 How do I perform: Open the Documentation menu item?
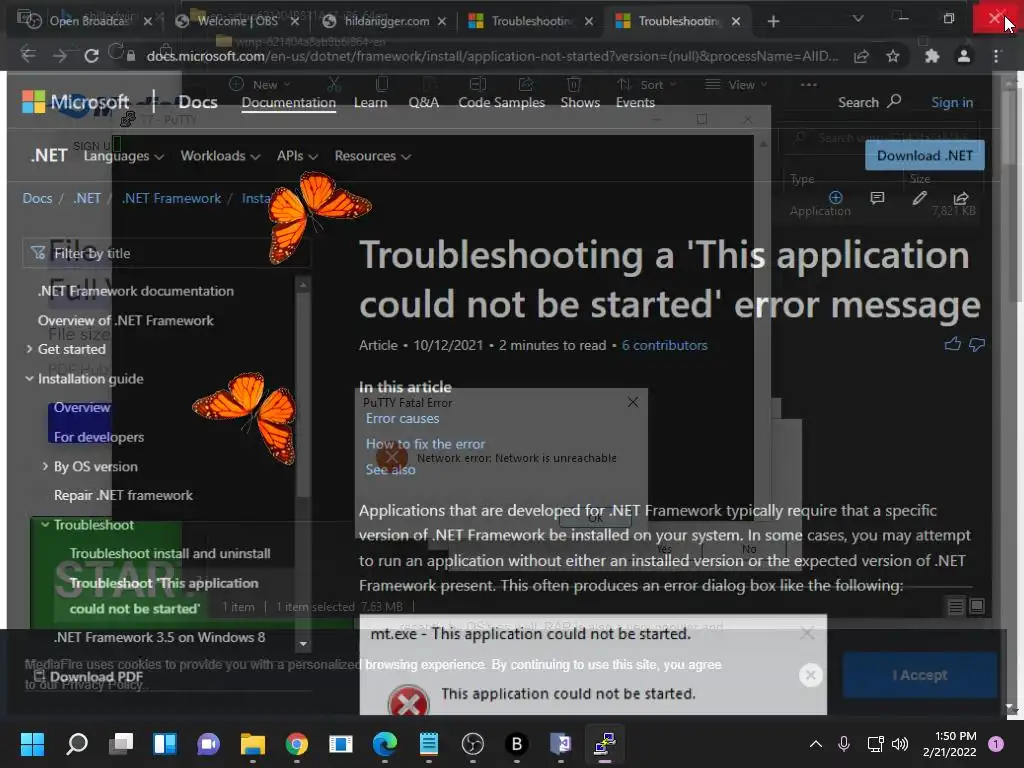coord(289,103)
